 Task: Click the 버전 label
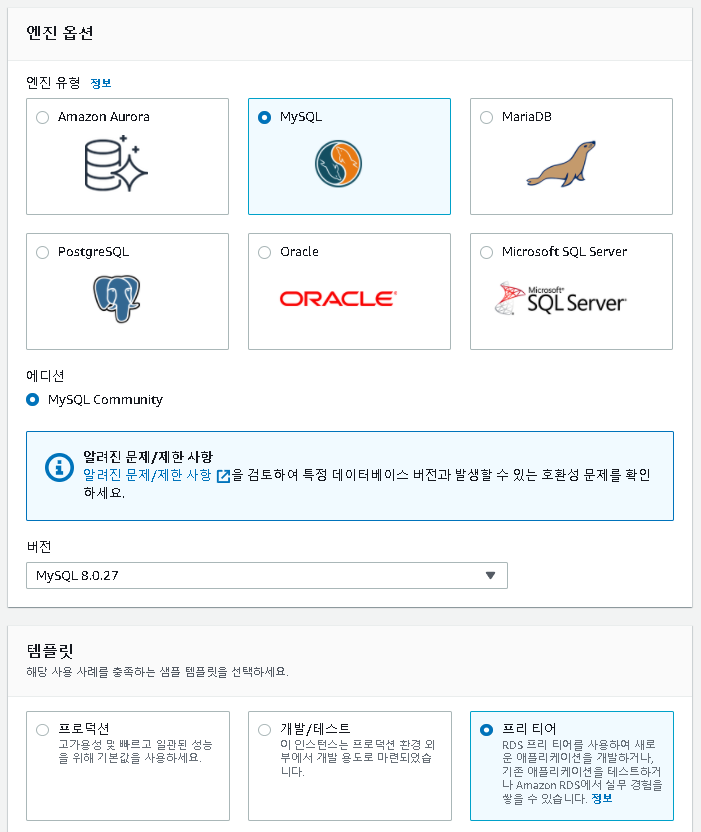point(39,547)
